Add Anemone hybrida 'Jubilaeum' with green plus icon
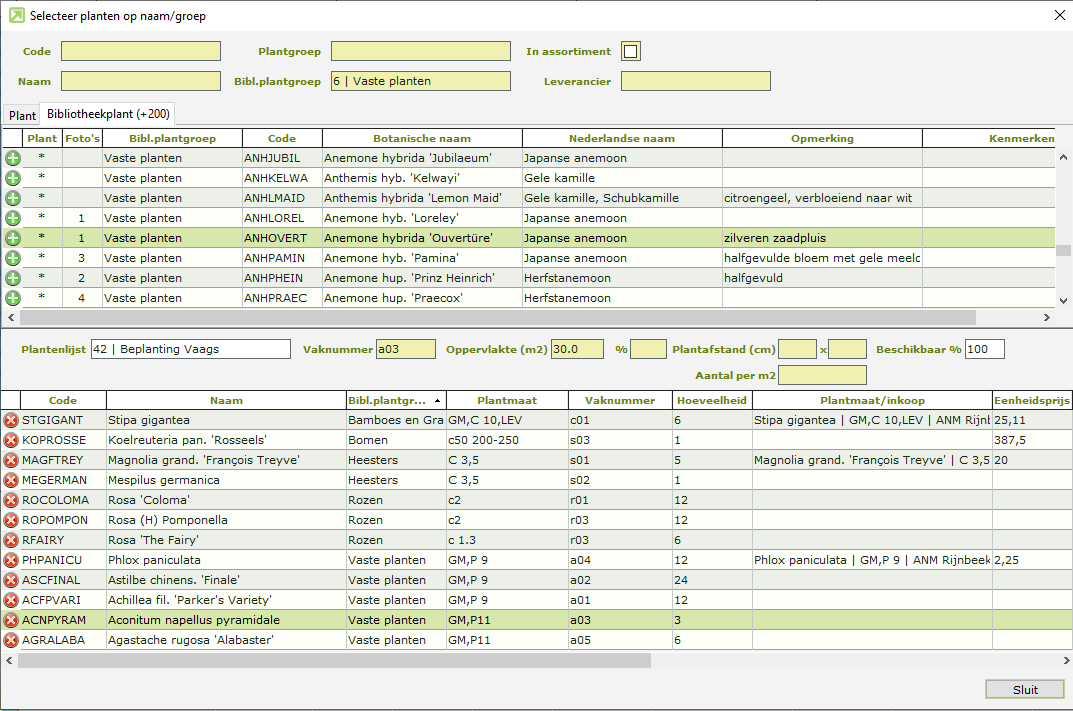 click(12, 158)
